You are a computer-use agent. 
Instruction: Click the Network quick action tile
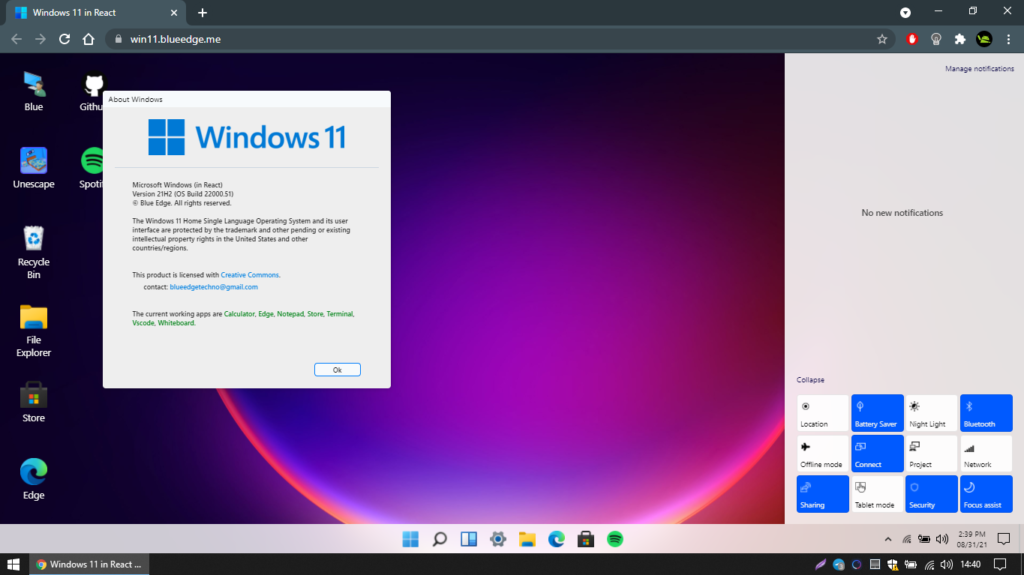pyautogui.click(x=986, y=453)
